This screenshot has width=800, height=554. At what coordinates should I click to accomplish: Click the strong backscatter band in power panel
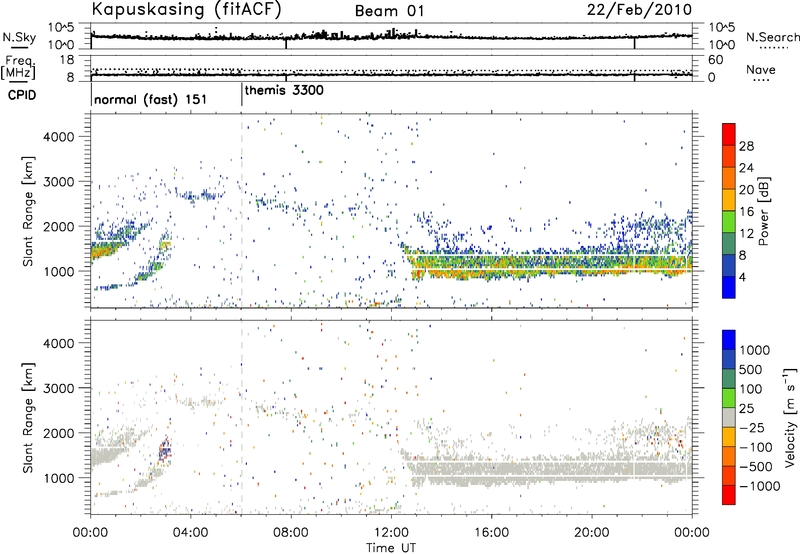551,264
